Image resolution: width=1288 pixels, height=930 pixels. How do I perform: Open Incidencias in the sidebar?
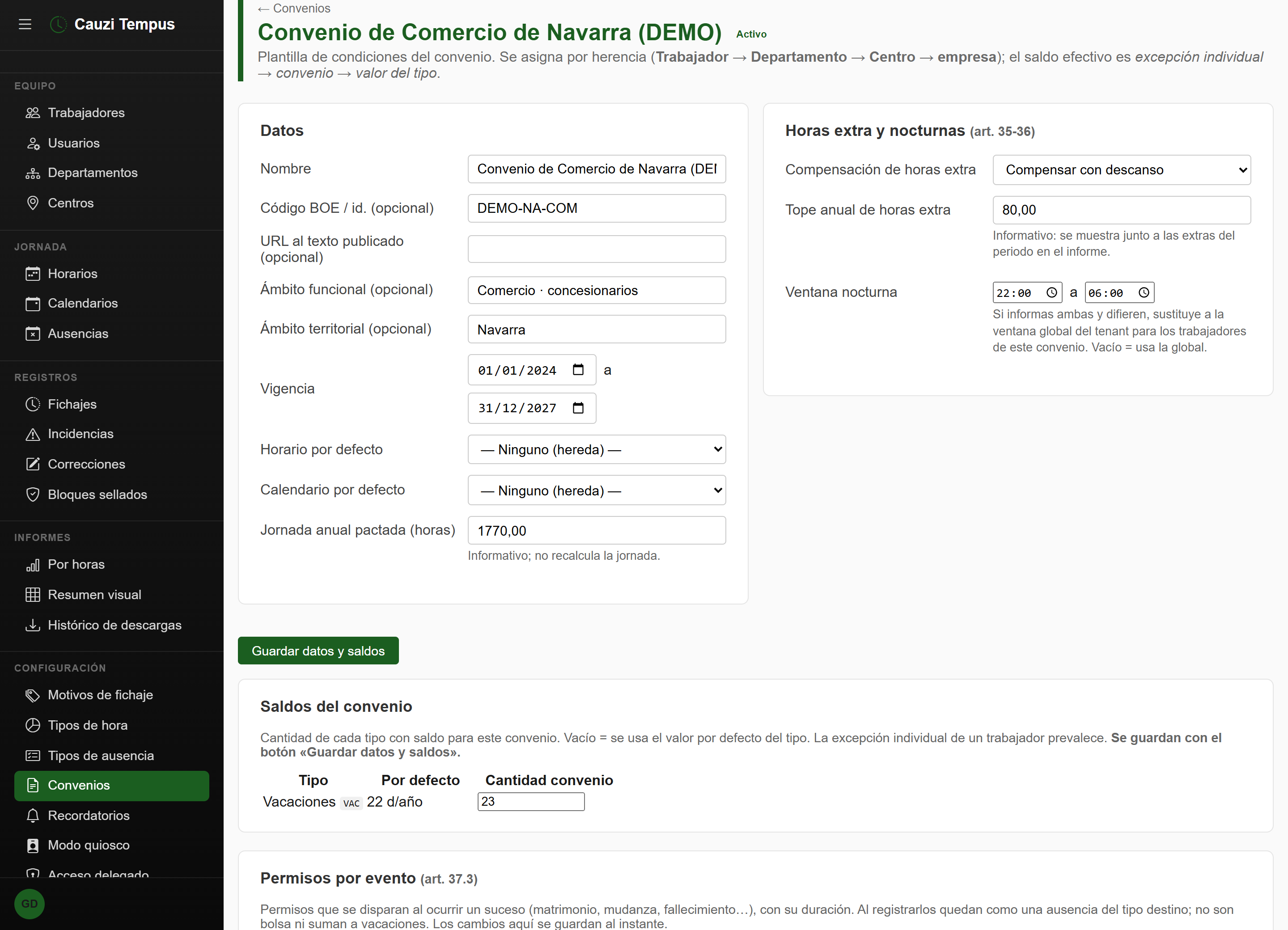111,434
